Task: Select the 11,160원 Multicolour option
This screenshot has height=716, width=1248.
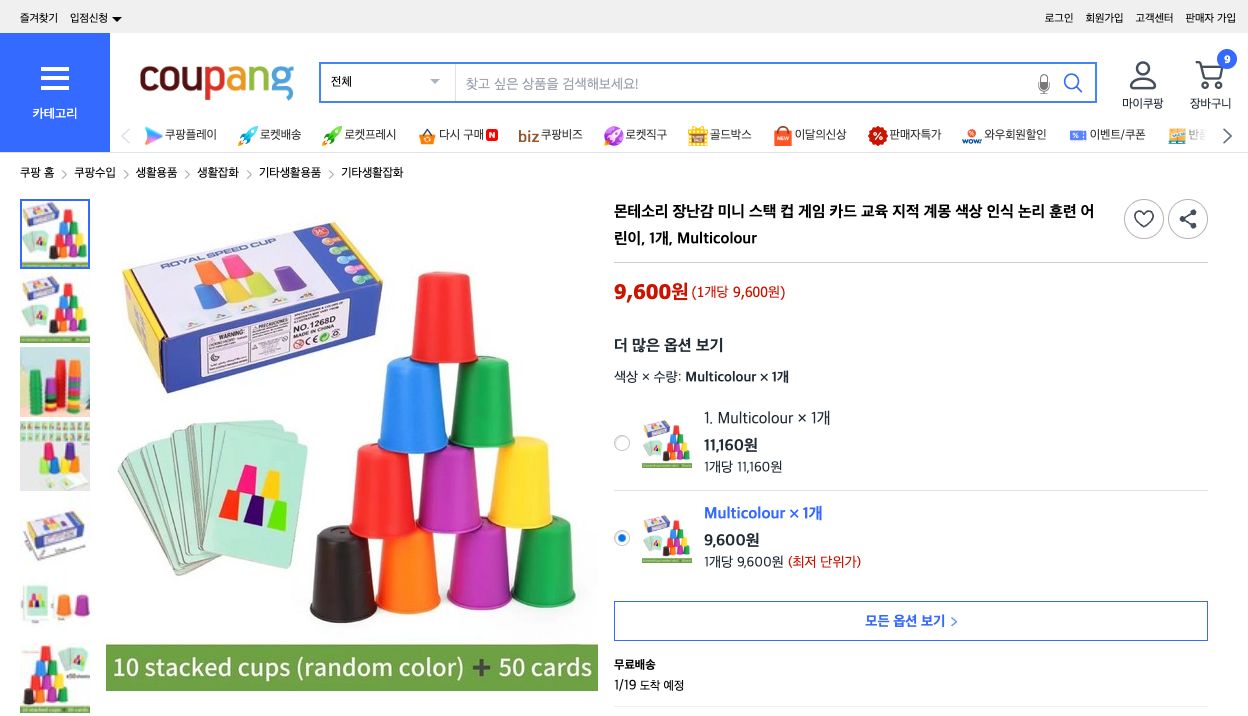Action: click(622, 443)
